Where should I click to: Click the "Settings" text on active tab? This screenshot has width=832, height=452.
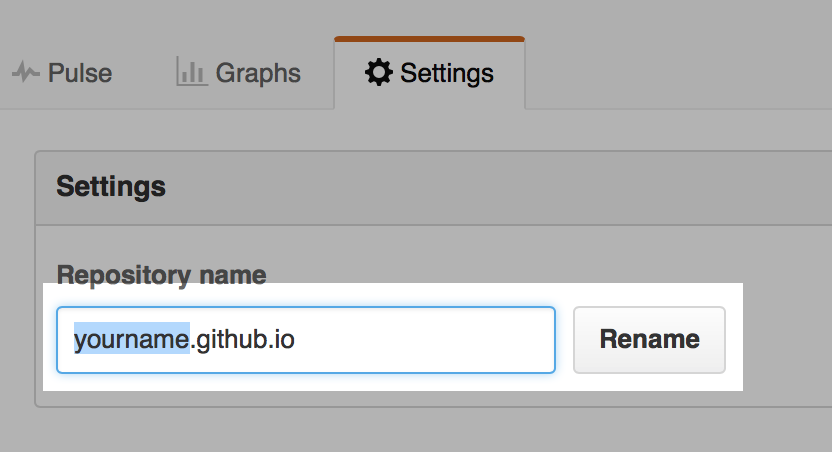pos(447,73)
